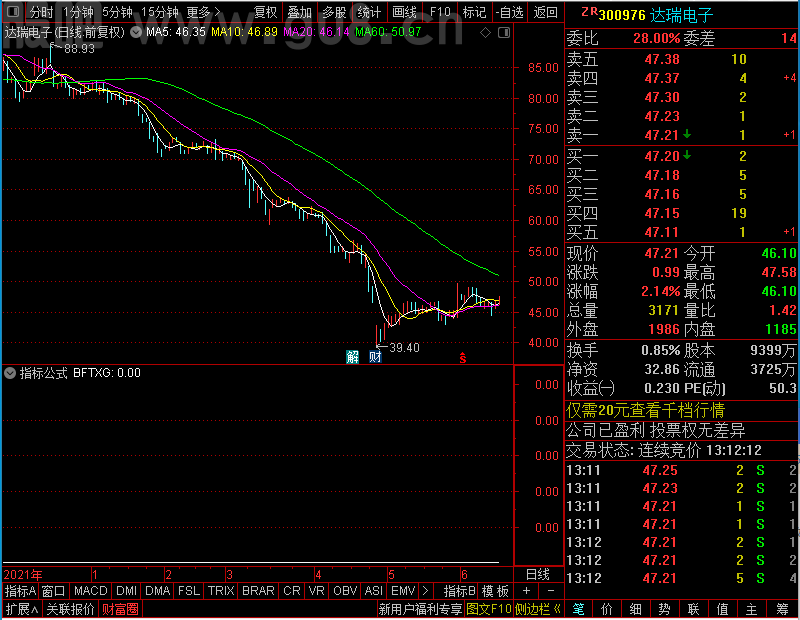Image resolution: width=800 pixels, height=620 pixels.
Task: Expand the 扩展 panel
Action: (22, 609)
